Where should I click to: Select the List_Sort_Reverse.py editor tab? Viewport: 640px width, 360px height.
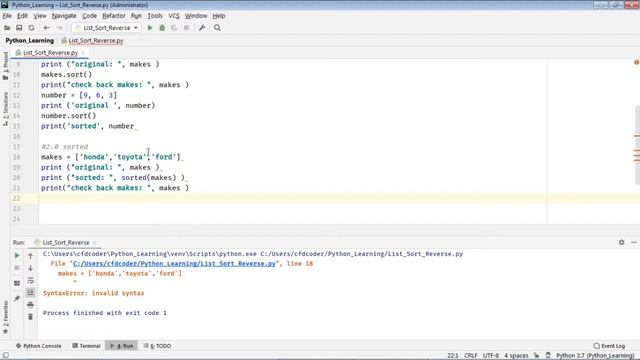pos(50,53)
